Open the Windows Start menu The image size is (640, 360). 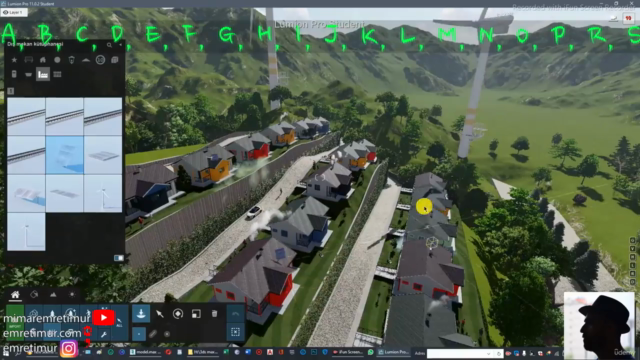tap(6, 352)
